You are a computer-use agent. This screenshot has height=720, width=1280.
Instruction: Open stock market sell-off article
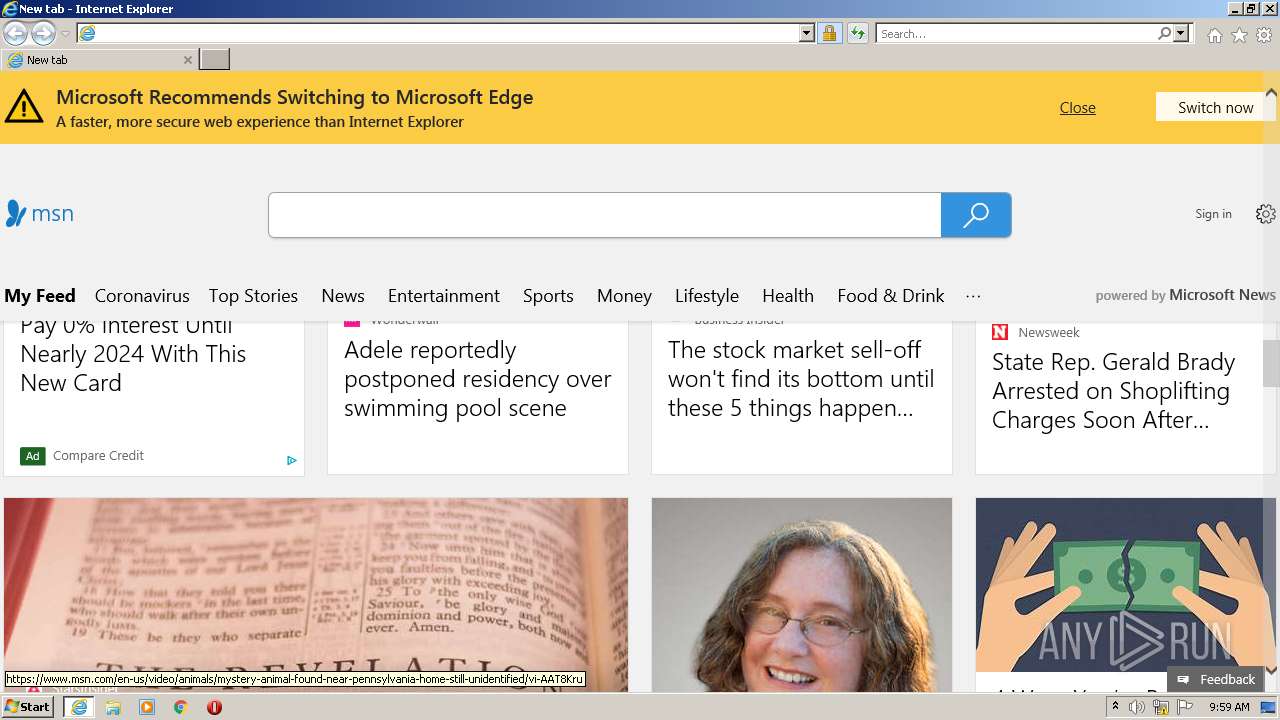click(801, 379)
